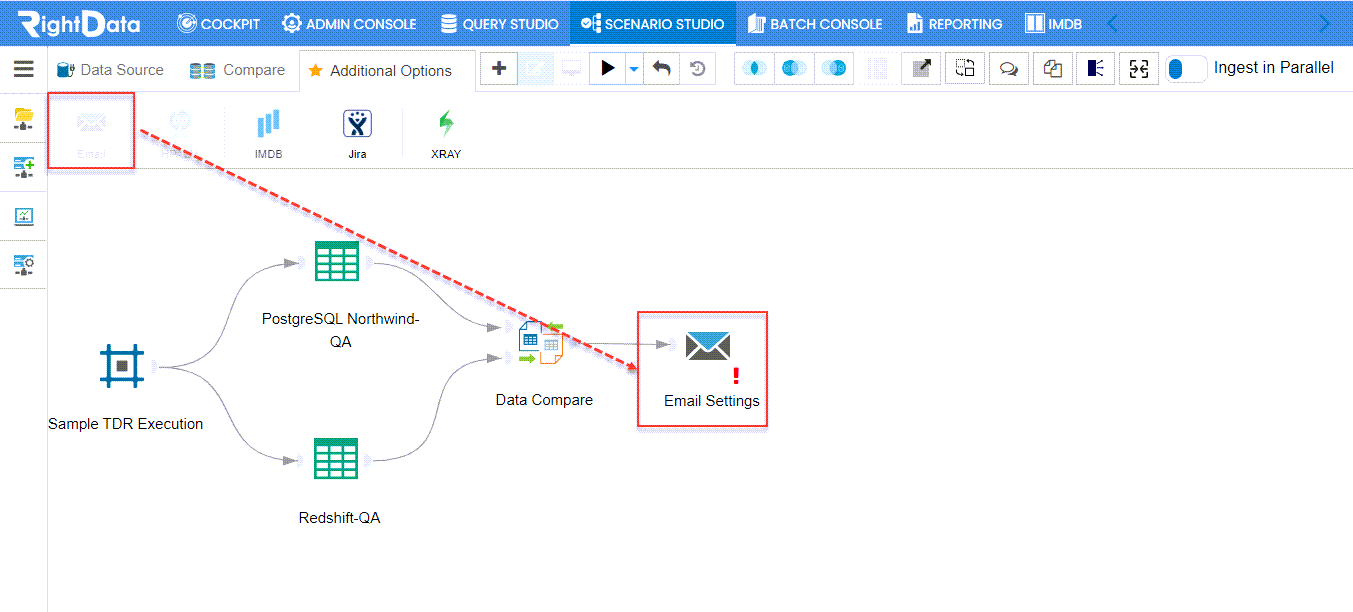
Task: Select the Email Settings envelope node
Action: coord(708,346)
